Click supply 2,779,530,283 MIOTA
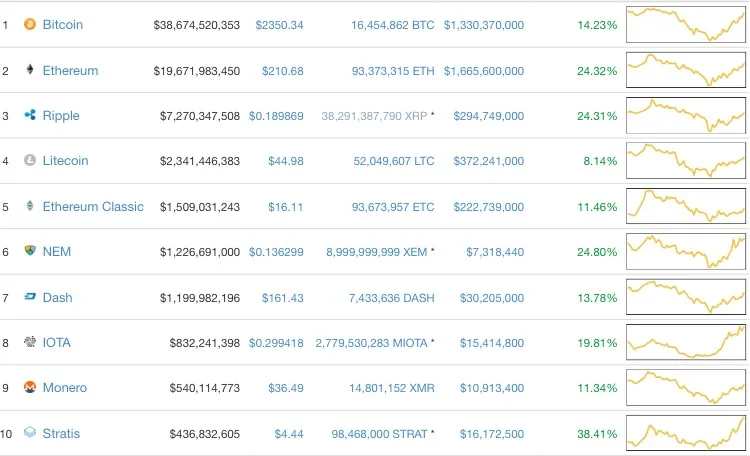 (371, 343)
